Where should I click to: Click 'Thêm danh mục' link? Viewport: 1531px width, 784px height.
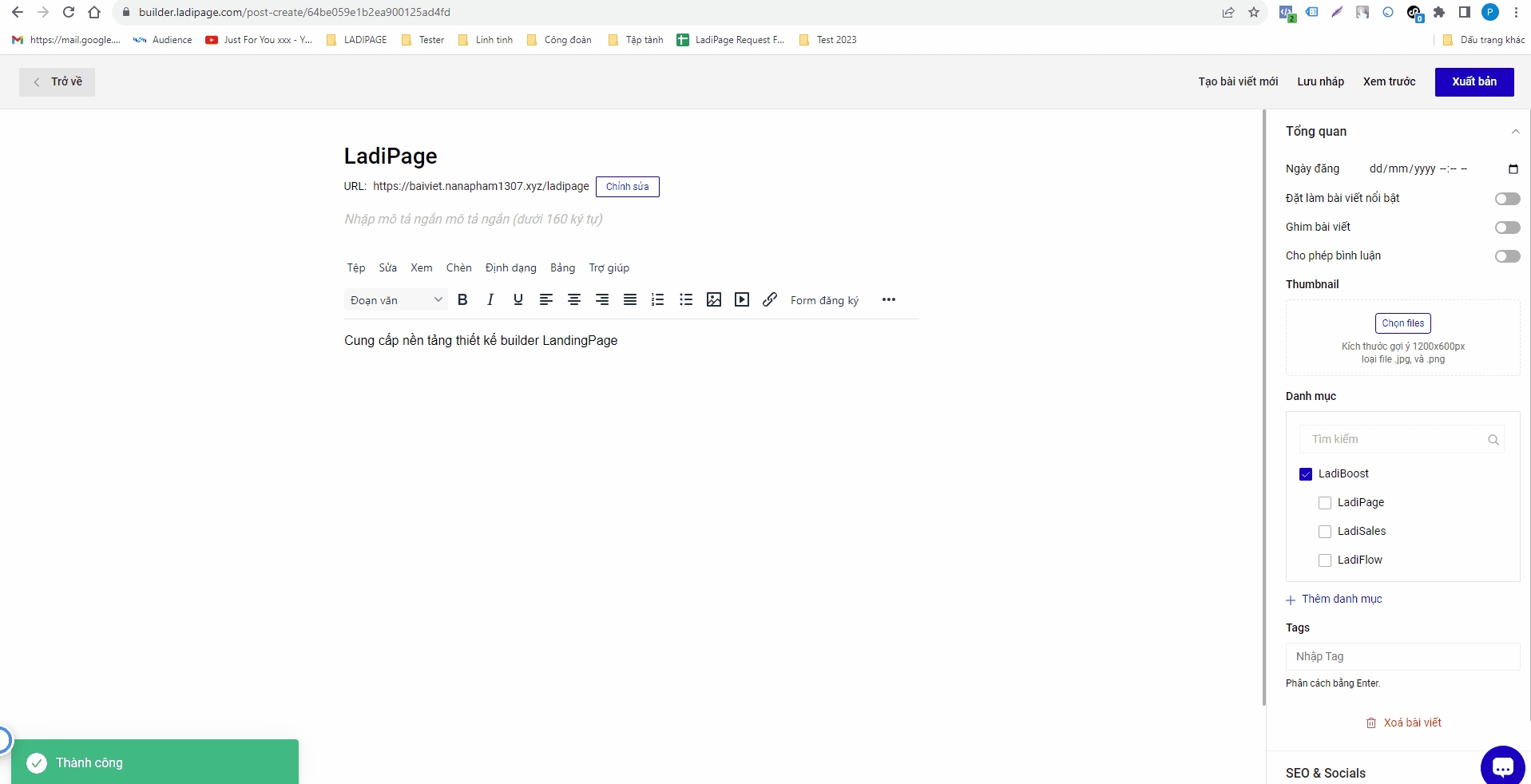(1341, 599)
